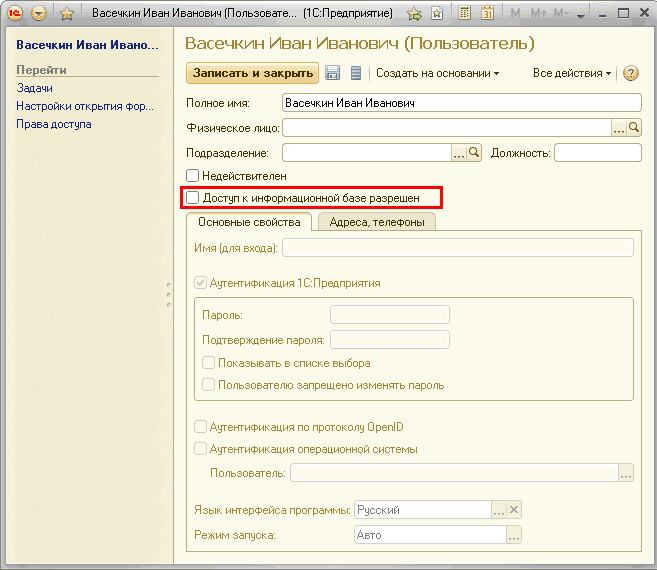657x570 pixels.
Task: Open the calendar icon in title bar
Action: (488, 14)
